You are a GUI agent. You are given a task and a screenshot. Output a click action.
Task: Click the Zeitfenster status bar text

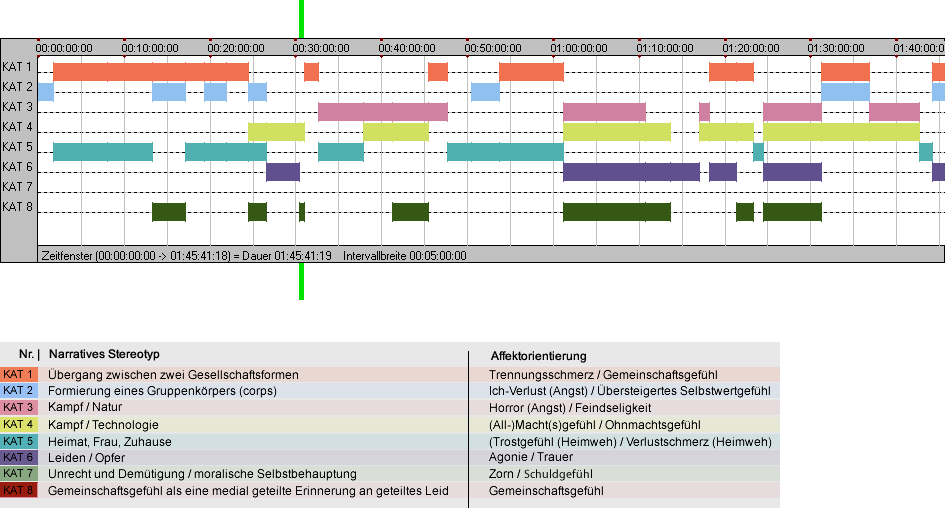tap(186, 256)
